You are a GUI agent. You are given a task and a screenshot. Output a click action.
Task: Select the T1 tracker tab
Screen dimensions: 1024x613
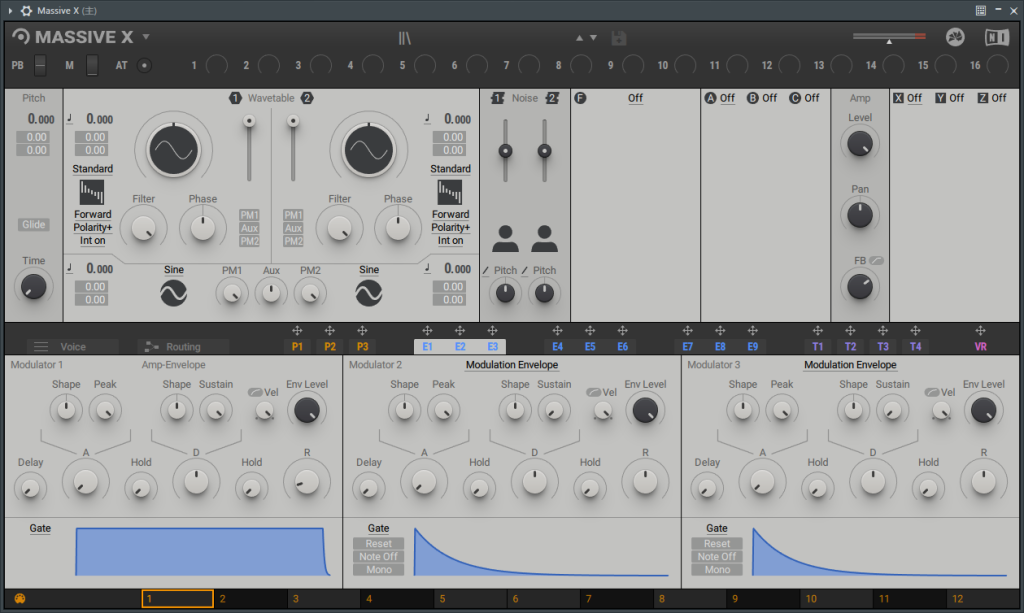click(x=818, y=347)
